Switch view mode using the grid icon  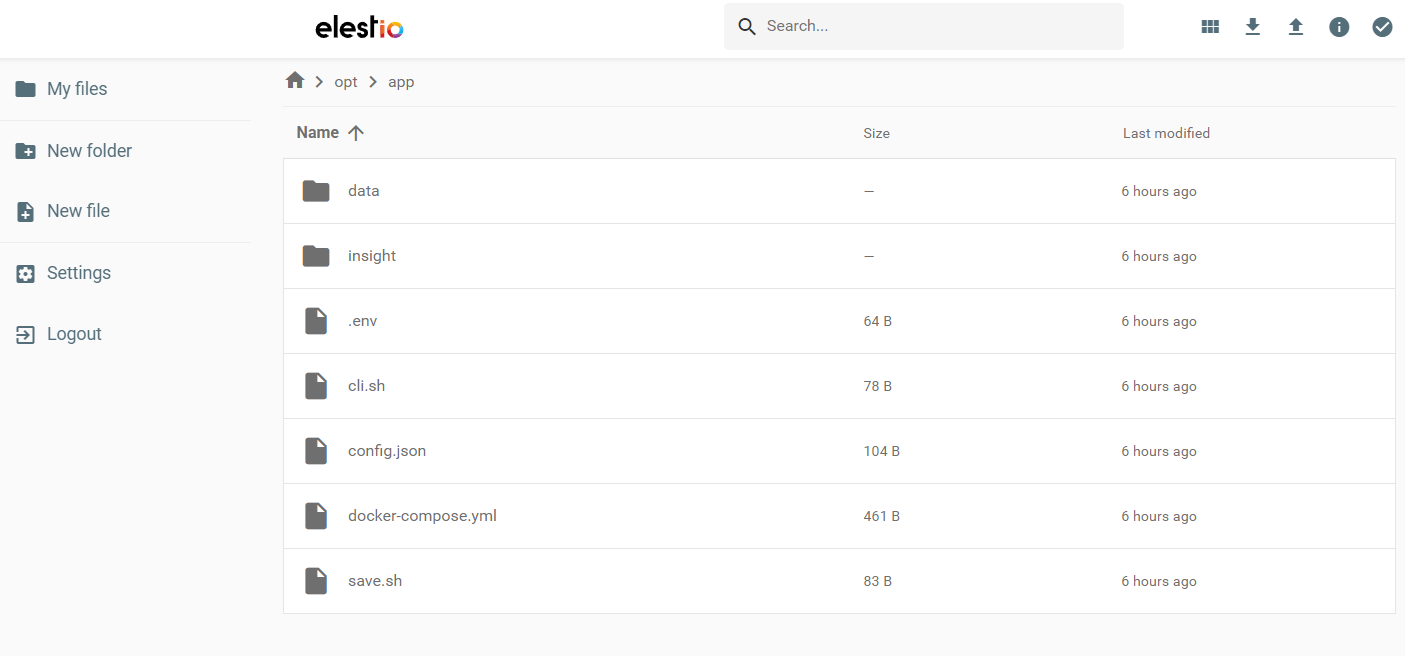pyautogui.click(x=1210, y=27)
